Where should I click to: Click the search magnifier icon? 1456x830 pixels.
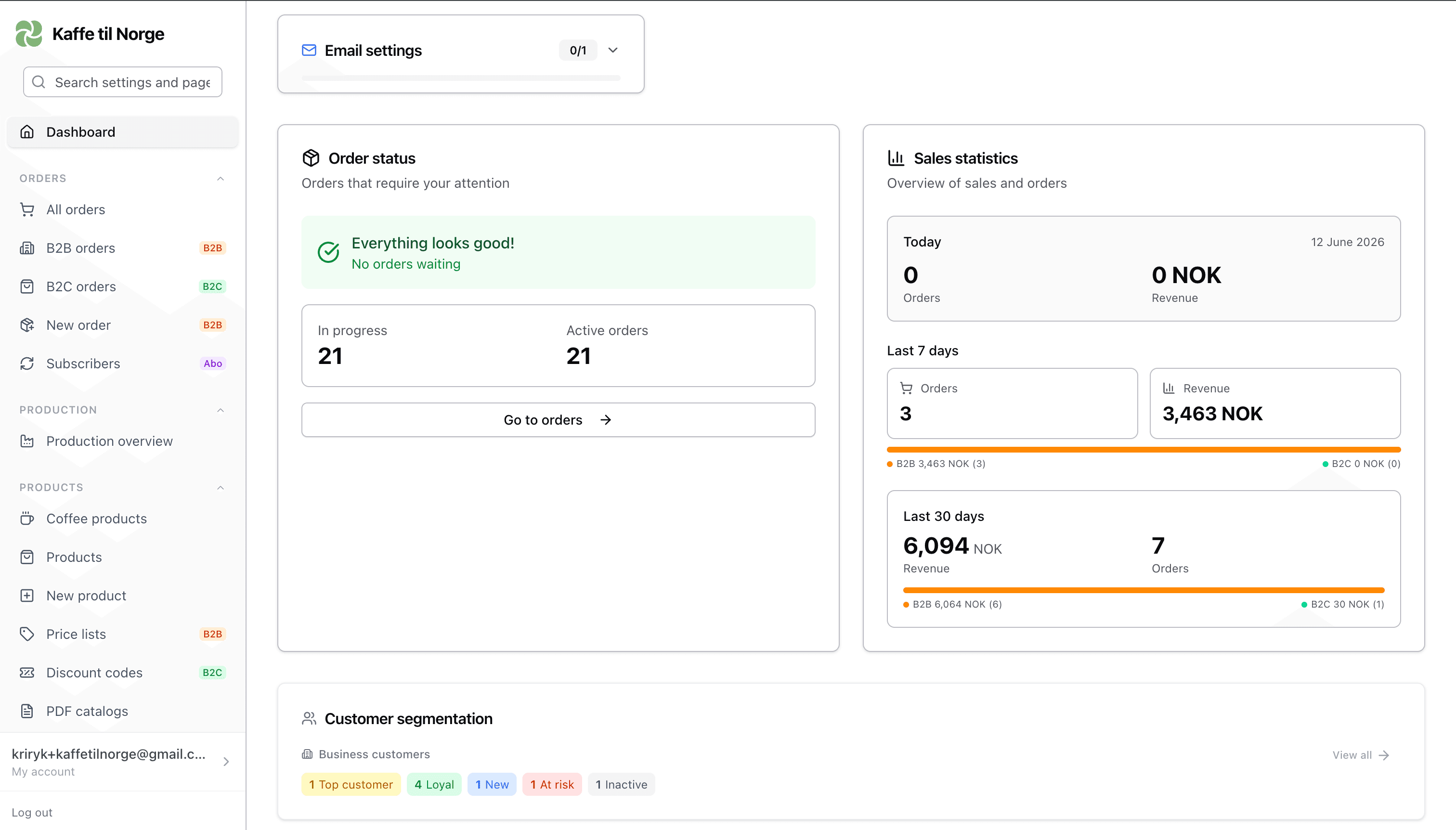pos(38,82)
